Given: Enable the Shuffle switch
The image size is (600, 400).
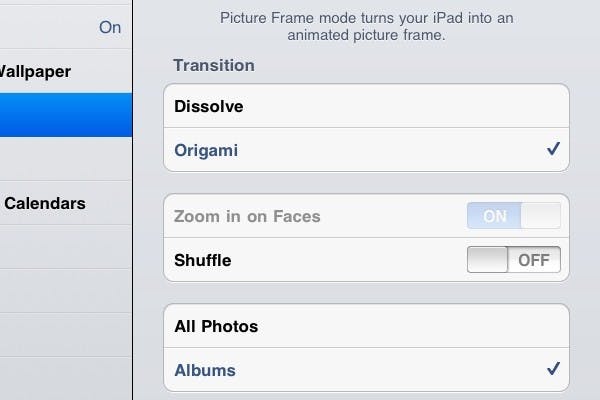Looking at the screenshot, I should coord(513,260).
